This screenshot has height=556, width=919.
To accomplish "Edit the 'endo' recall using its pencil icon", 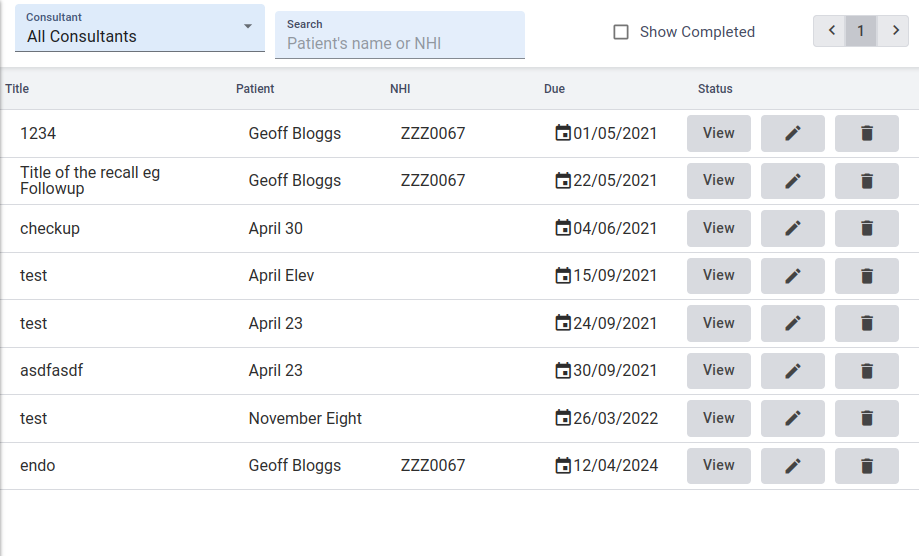I will [792, 465].
